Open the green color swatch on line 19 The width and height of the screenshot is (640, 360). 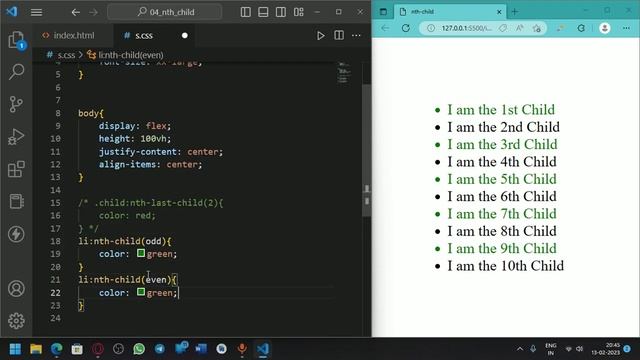pyautogui.click(x=141, y=253)
